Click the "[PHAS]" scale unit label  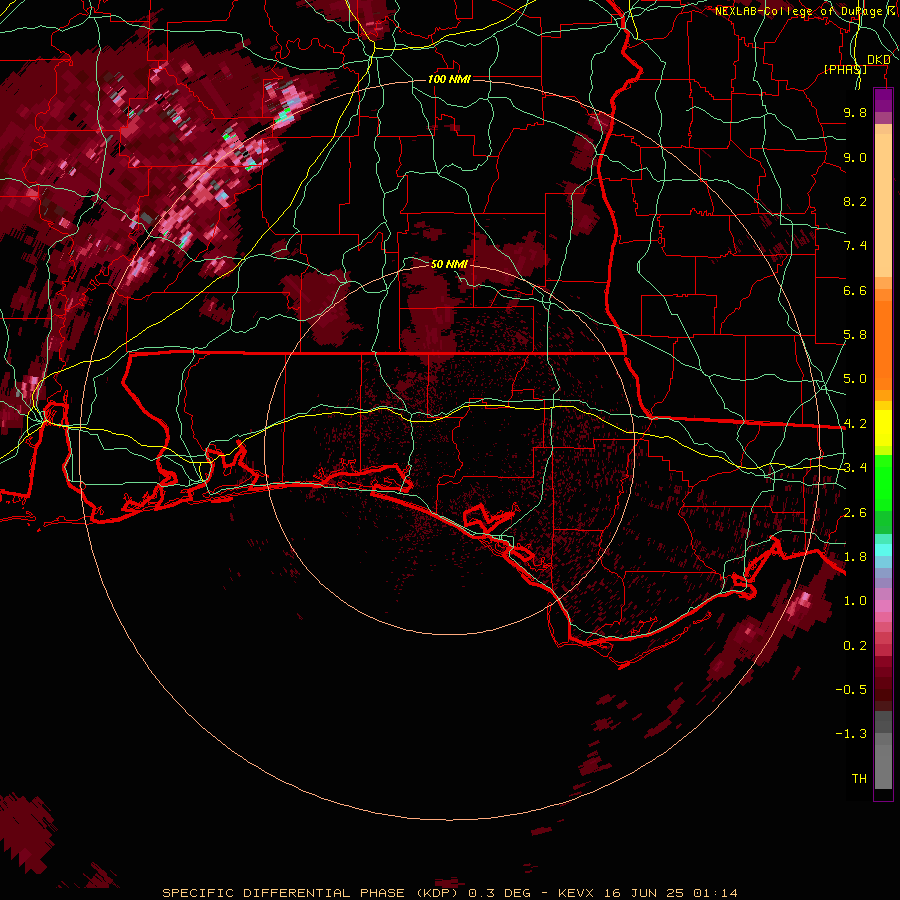point(845,69)
